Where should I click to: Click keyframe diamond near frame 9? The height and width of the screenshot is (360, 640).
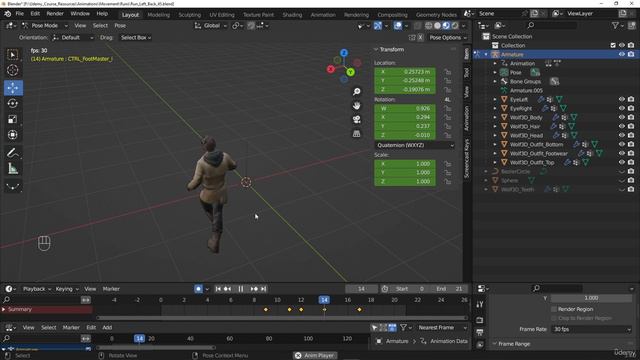(x=266, y=310)
